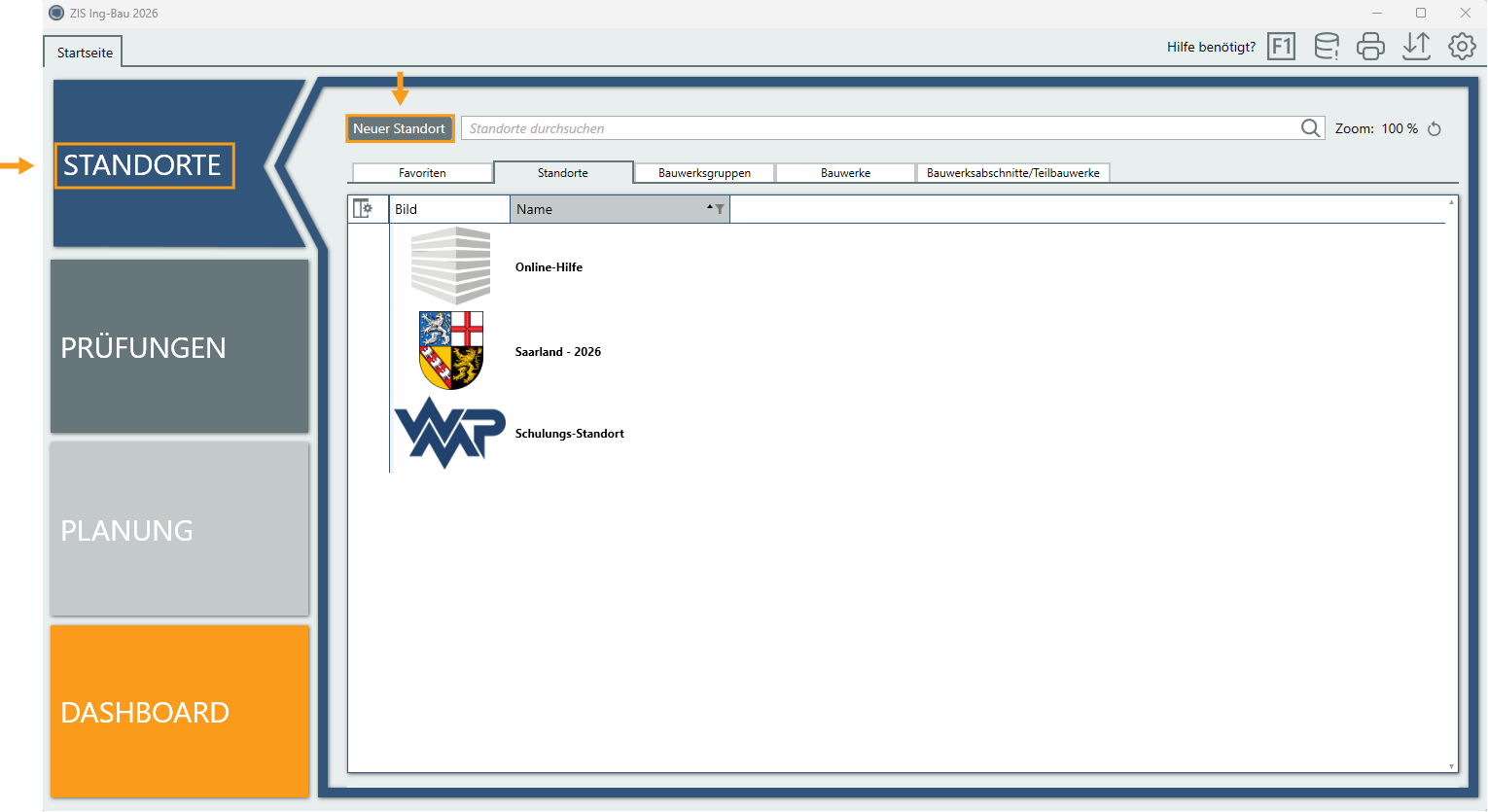Open settings via the gear icon

[1462, 47]
